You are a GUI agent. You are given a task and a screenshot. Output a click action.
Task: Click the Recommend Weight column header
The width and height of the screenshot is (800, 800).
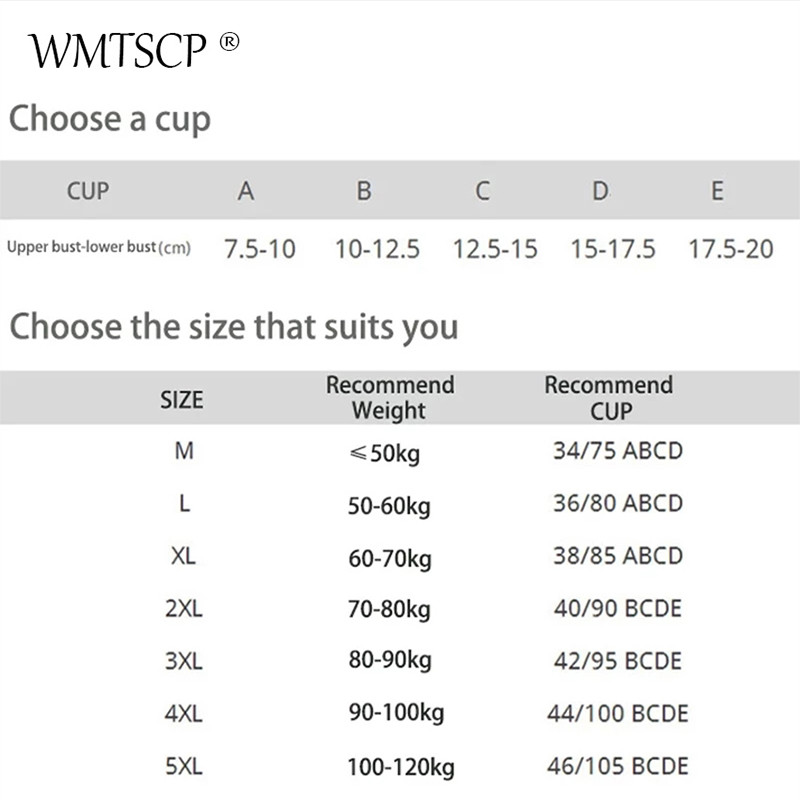tap(390, 398)
